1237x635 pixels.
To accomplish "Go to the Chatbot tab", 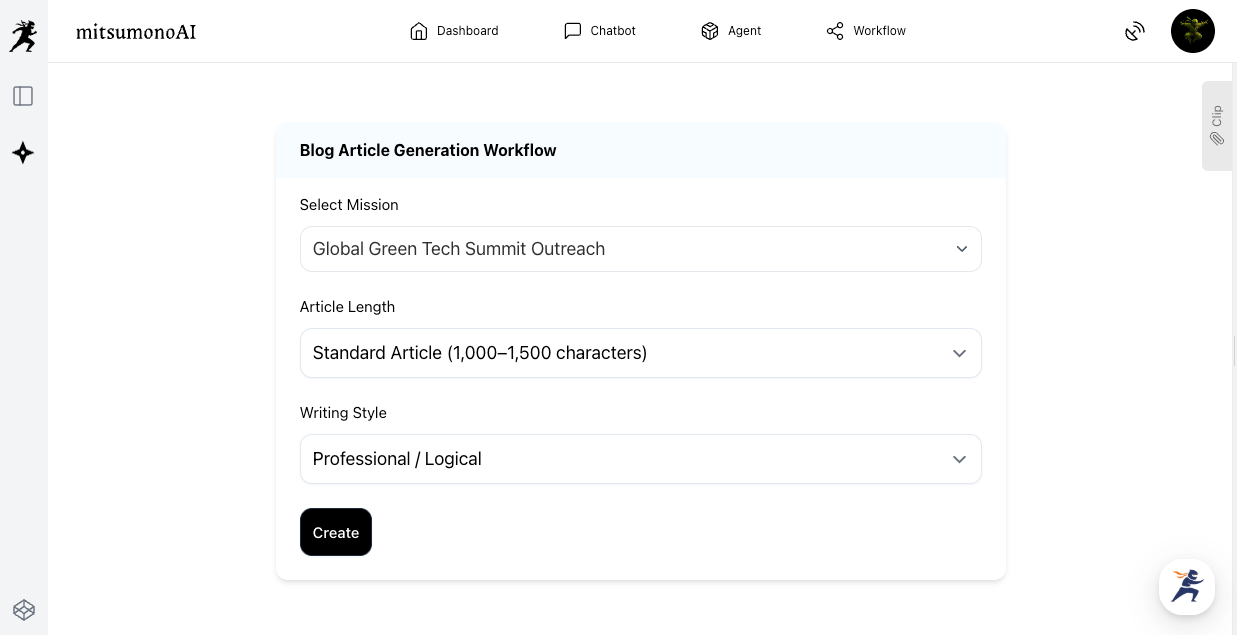I will pos(600,31).
